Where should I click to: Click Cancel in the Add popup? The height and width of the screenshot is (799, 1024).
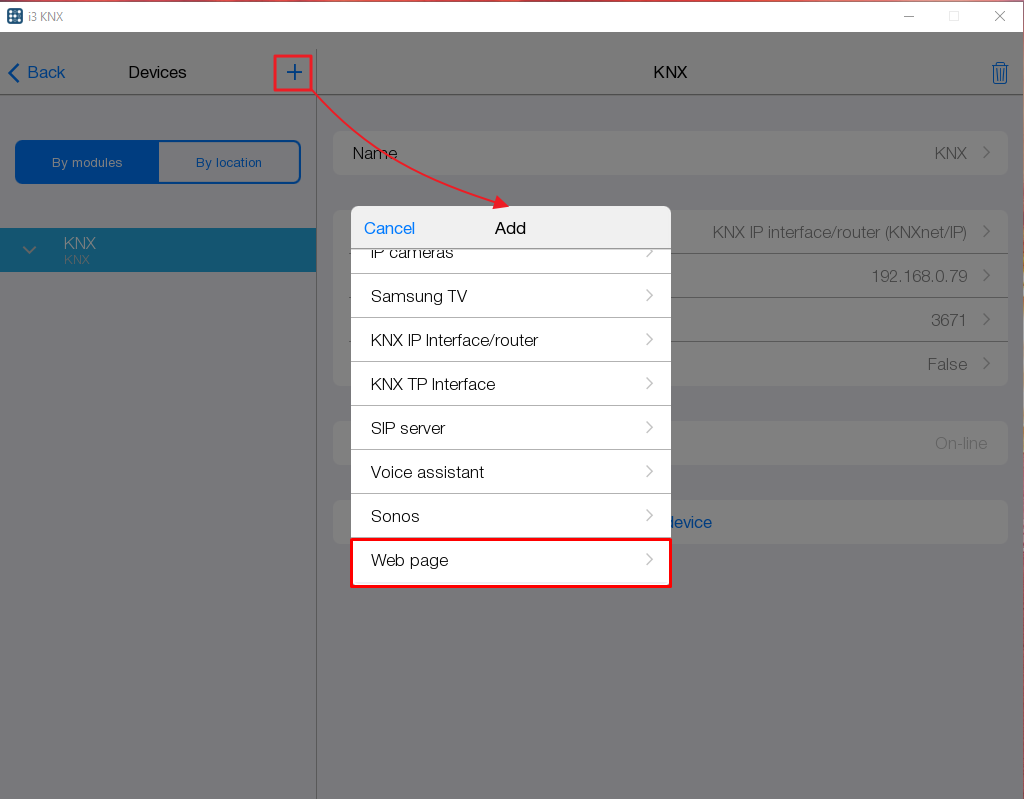[x=389, y=228]
